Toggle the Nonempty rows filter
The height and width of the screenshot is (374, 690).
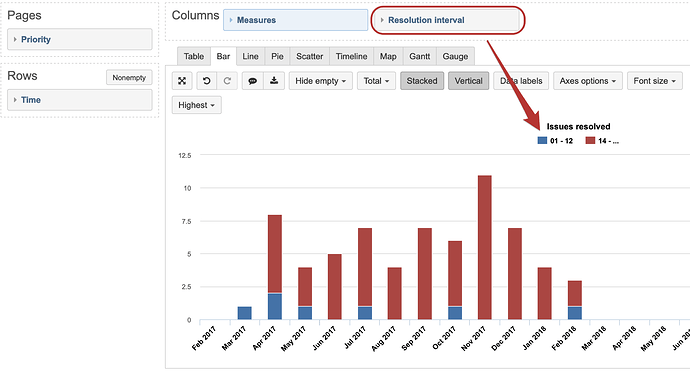point(129,77)
